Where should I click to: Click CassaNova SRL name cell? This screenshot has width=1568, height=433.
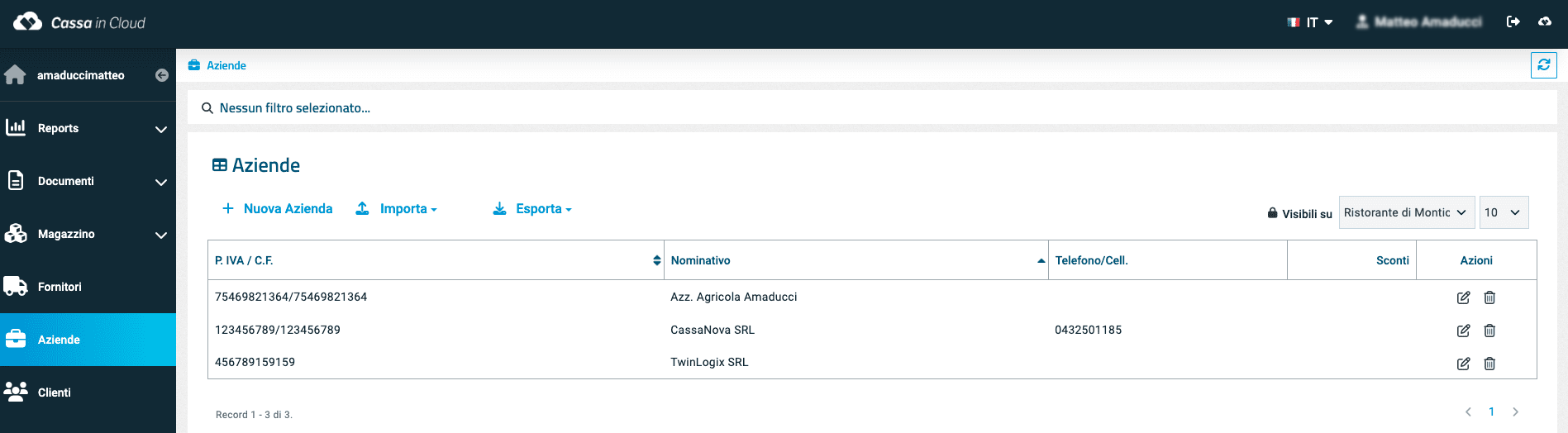tap(713, 330)
